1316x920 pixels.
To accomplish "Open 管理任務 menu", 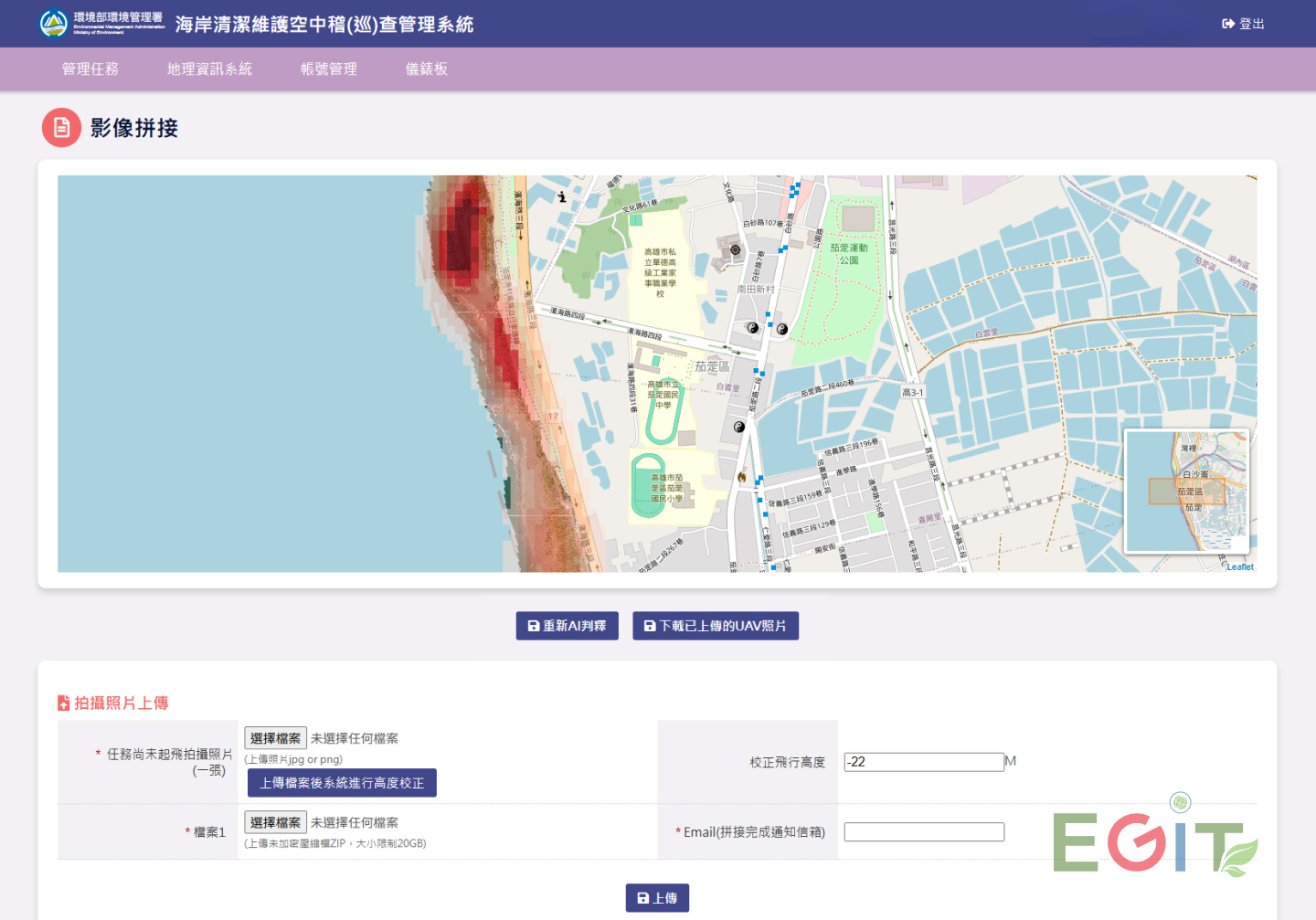I will tap(90, 69).
